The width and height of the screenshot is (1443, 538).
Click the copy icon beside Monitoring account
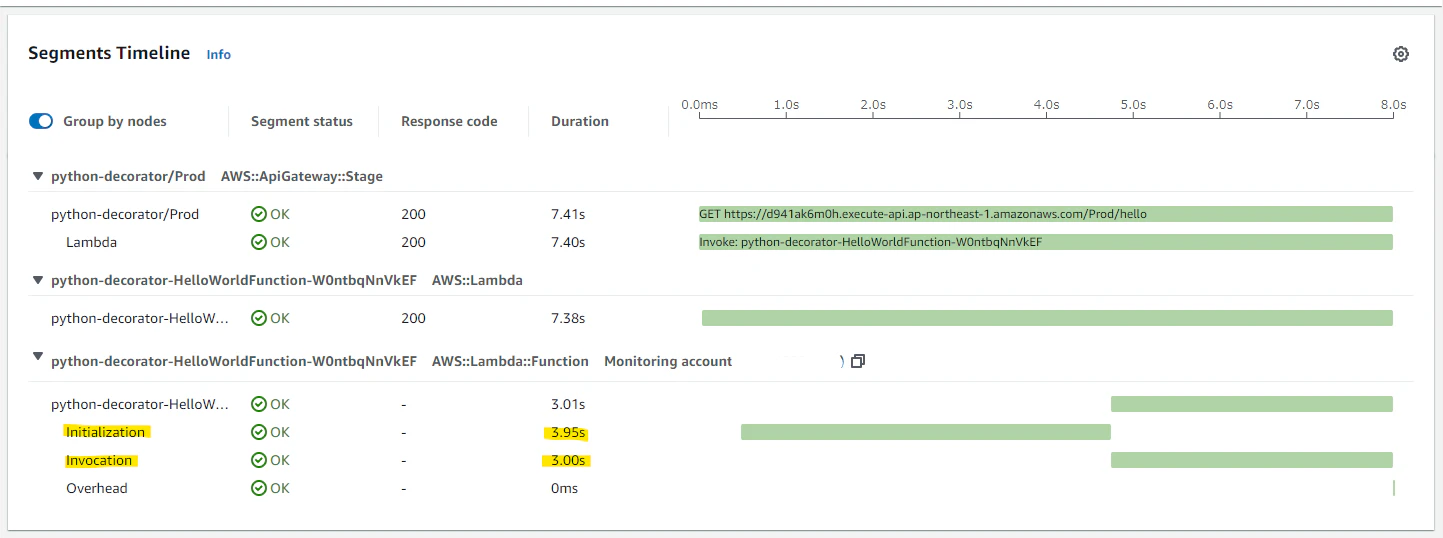[x=857, y=361]
